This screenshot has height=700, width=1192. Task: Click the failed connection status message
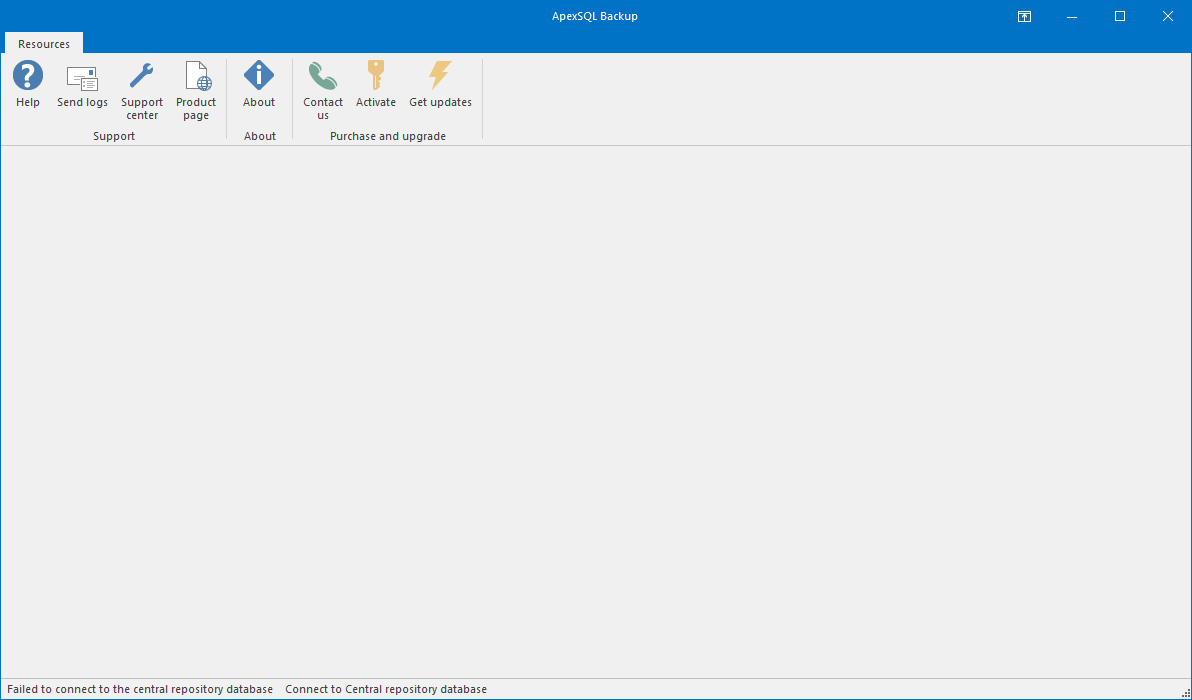click(x=138, y=689)
